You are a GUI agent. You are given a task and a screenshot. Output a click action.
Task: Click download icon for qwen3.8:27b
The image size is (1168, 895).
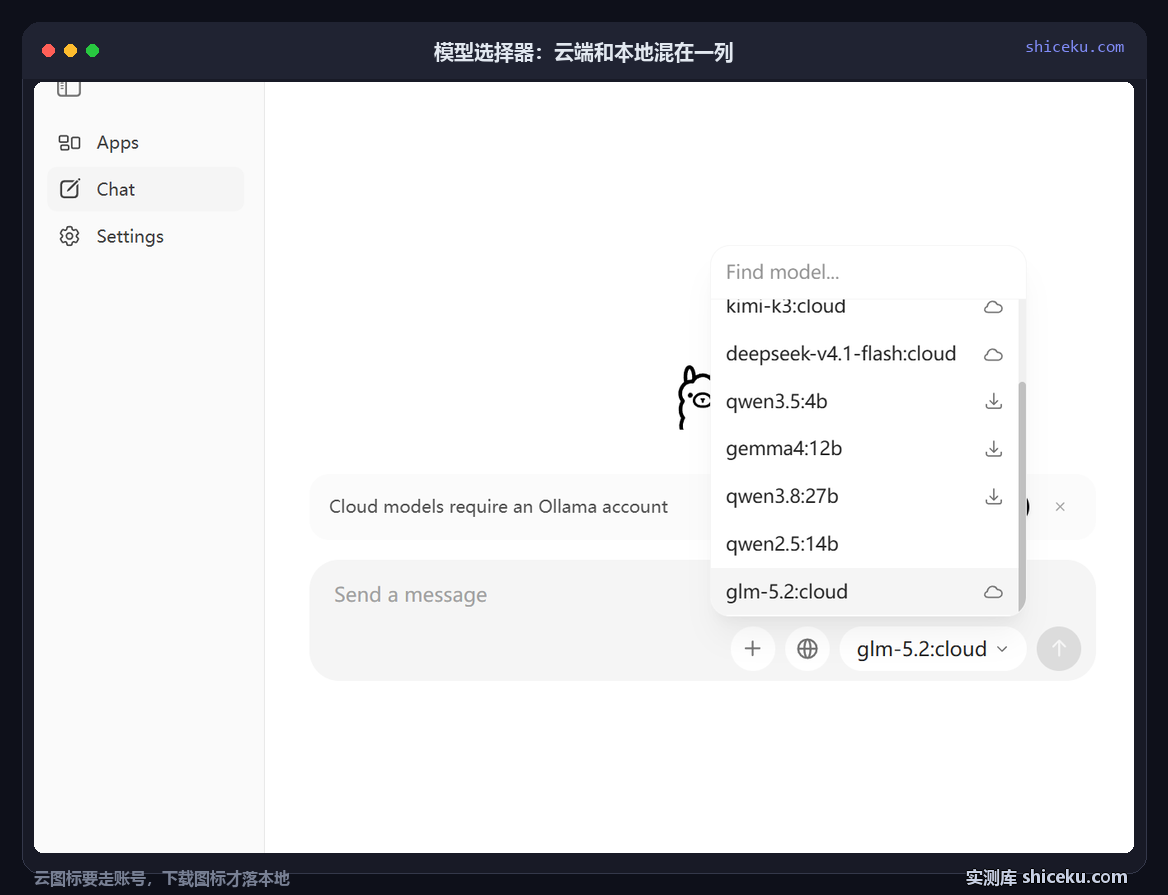(994, 496)
